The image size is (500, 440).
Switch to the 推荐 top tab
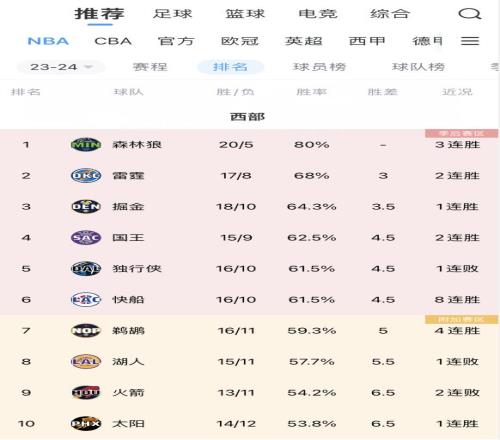click(99, 14)
